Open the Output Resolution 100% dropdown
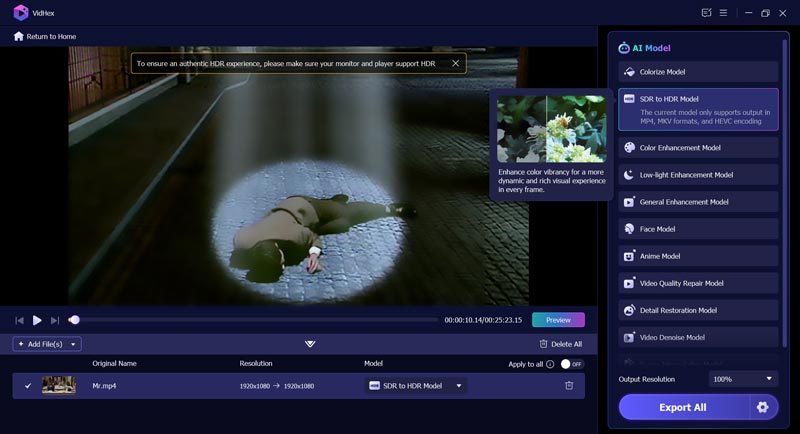Screen dimensions: 800x434 click(x=743, y=379)
